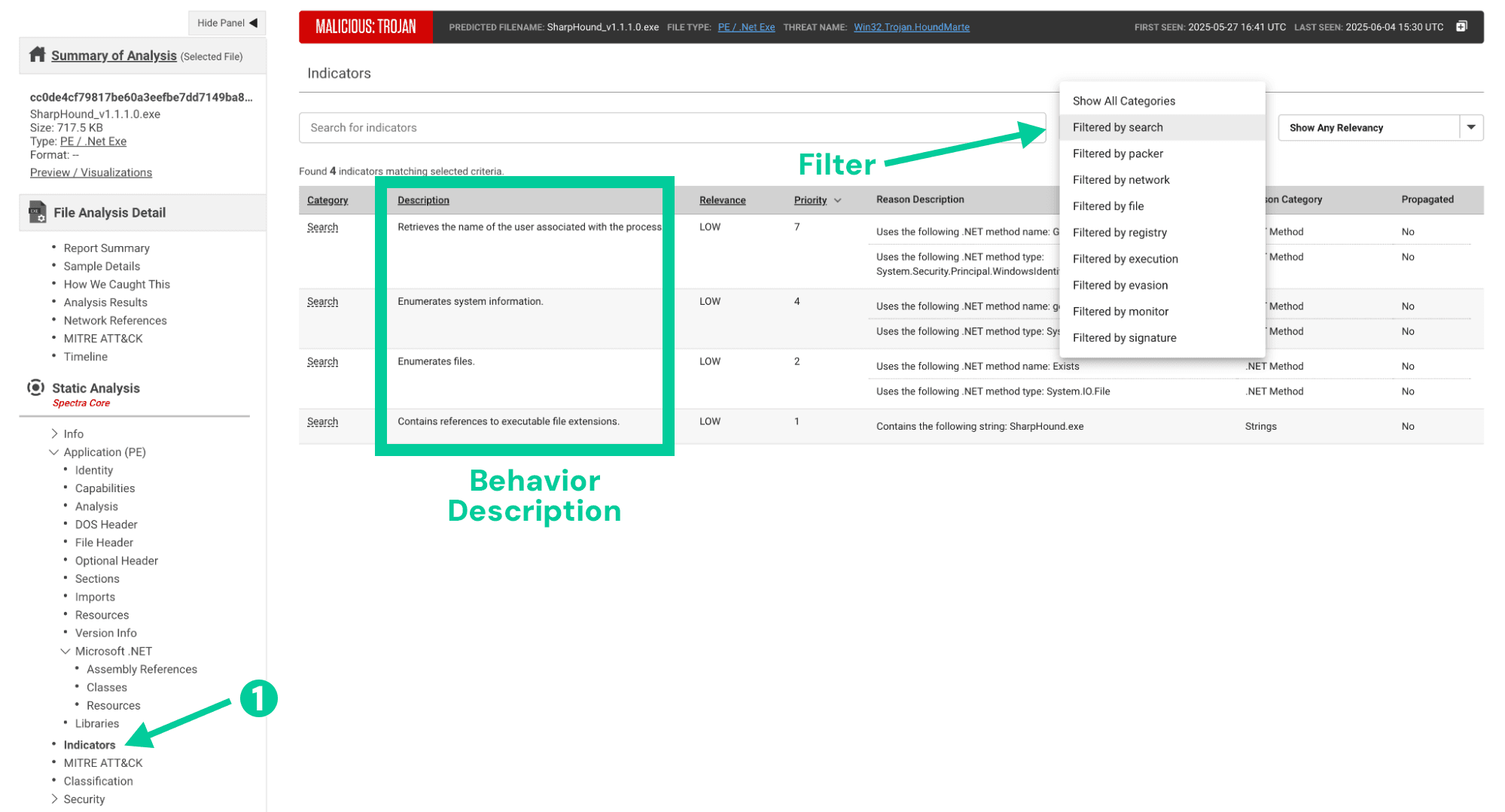Choose Show All Categories menu option

[1123, 101]
